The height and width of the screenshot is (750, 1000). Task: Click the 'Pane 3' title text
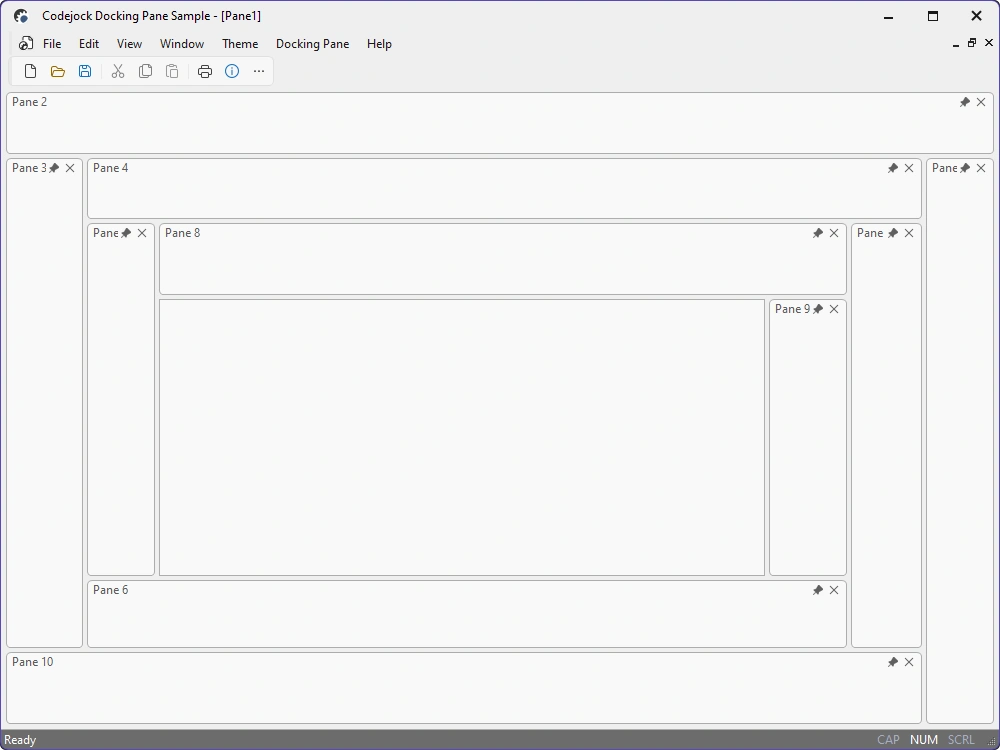pyautogui.click(x=29, y=168)
